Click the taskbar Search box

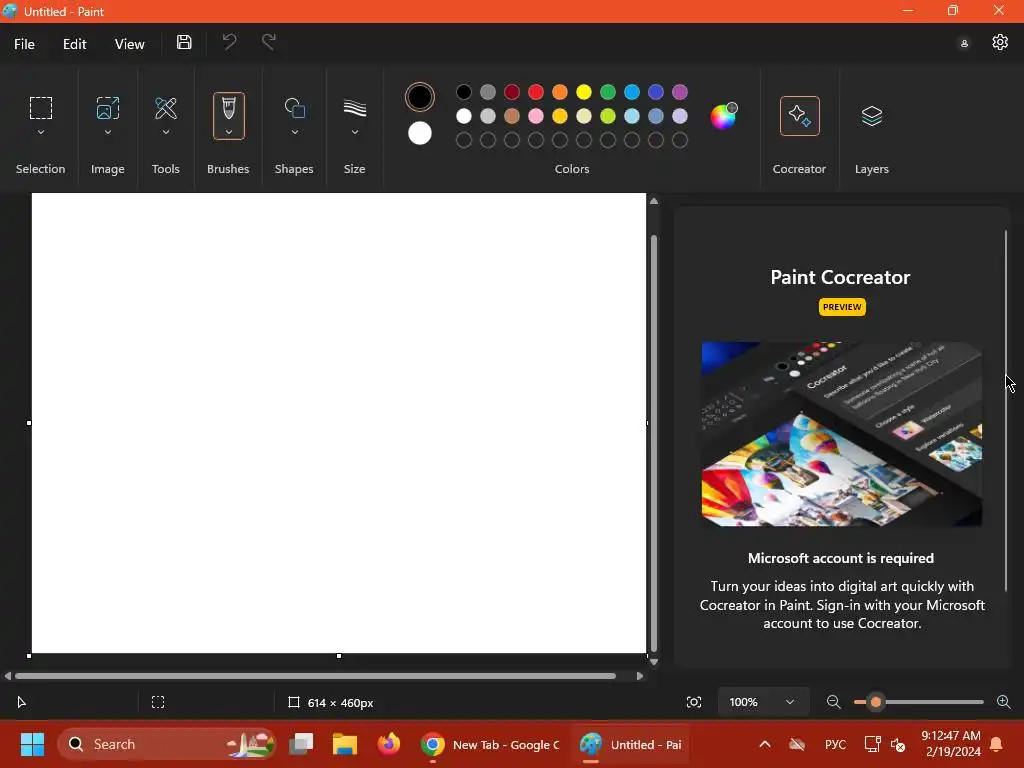[x=167, y=744]
